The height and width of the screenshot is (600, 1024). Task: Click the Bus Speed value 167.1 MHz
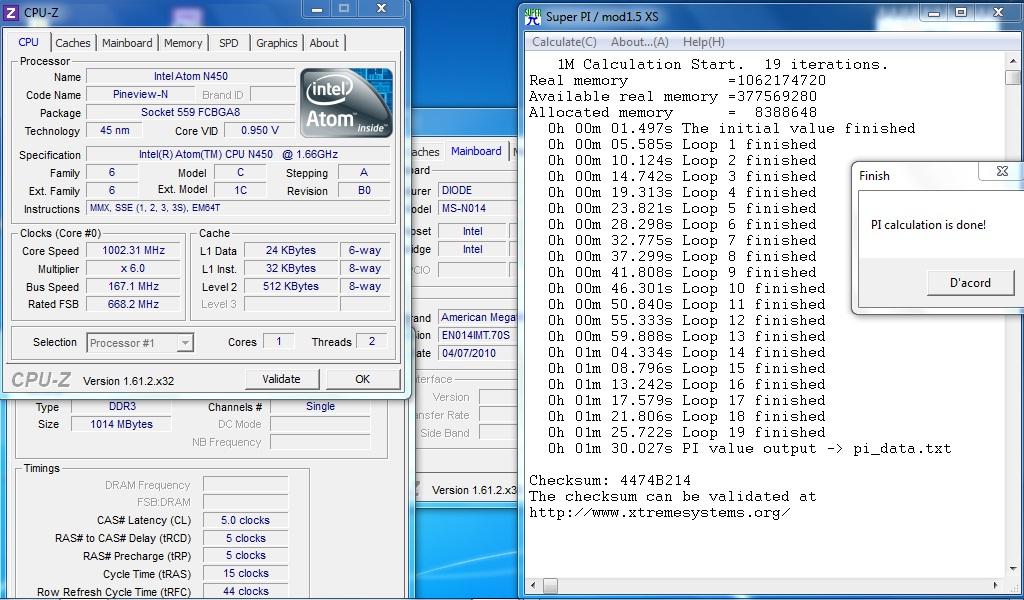133,286
